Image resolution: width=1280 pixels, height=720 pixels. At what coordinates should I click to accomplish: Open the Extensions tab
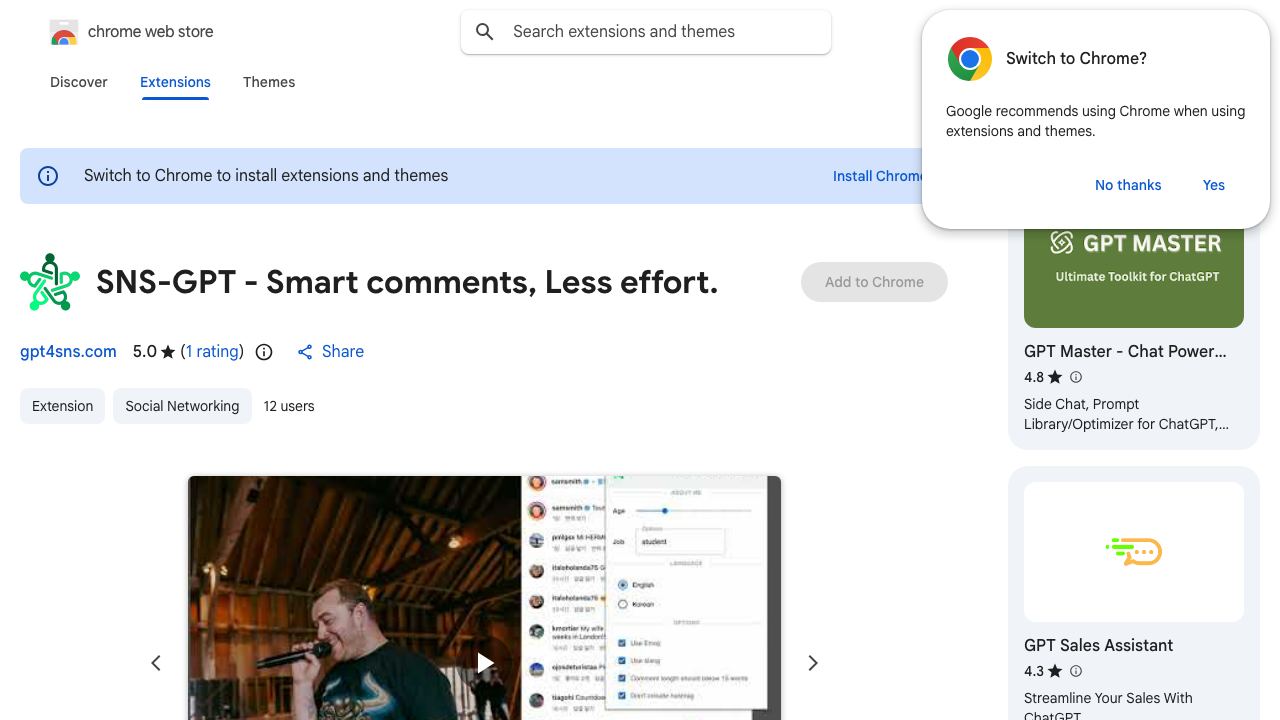tap(175, 82)
